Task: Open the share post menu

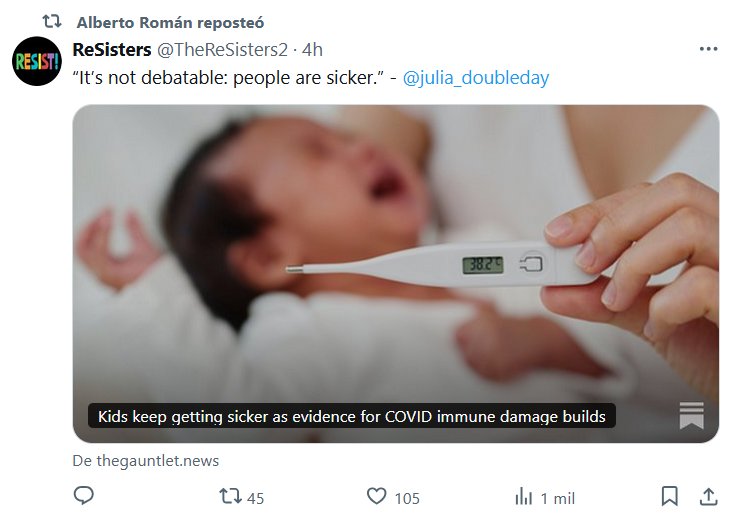Action: point(708,496)
